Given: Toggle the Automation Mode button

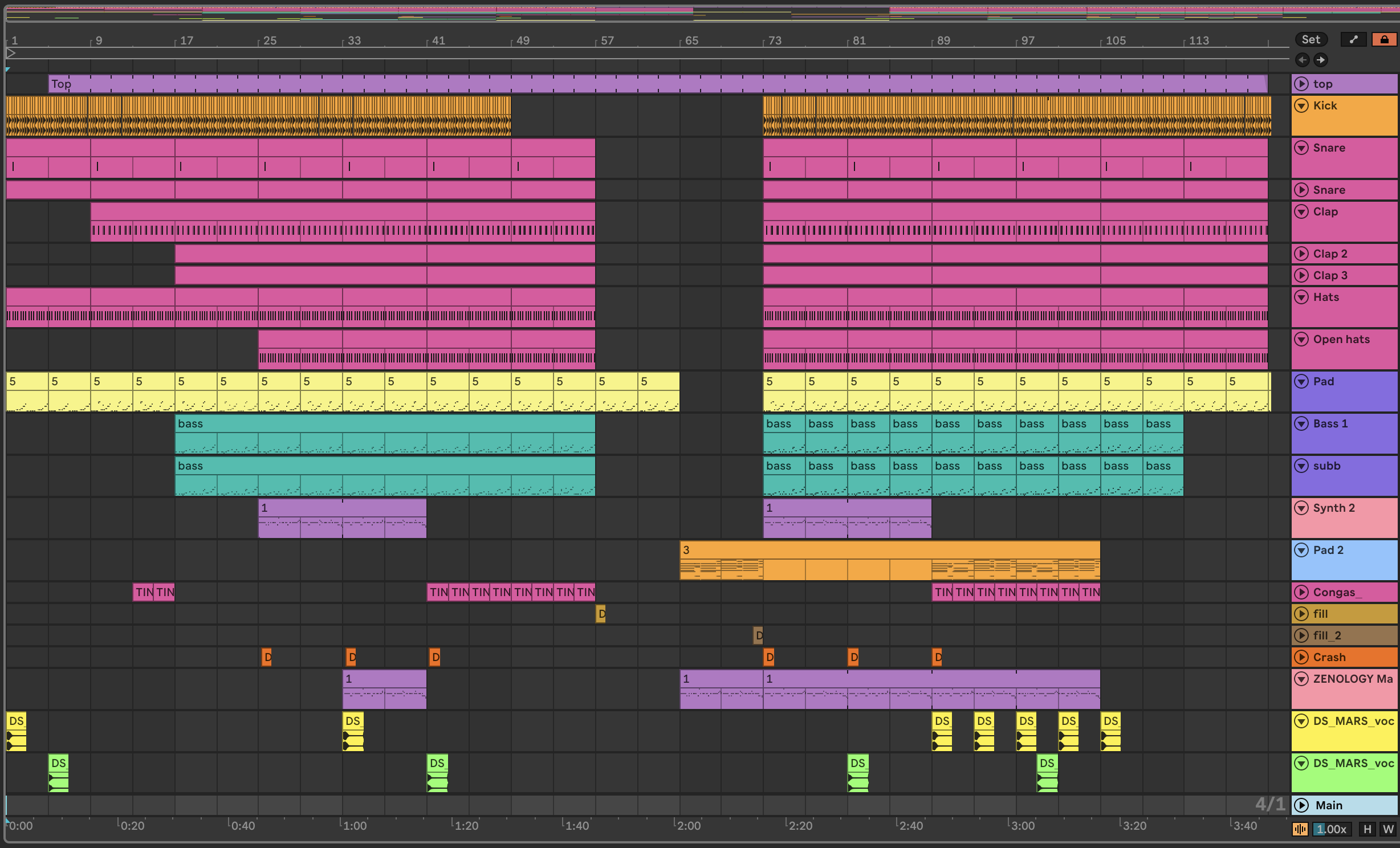Looking at the screenshot, I should pos(1353,39).
